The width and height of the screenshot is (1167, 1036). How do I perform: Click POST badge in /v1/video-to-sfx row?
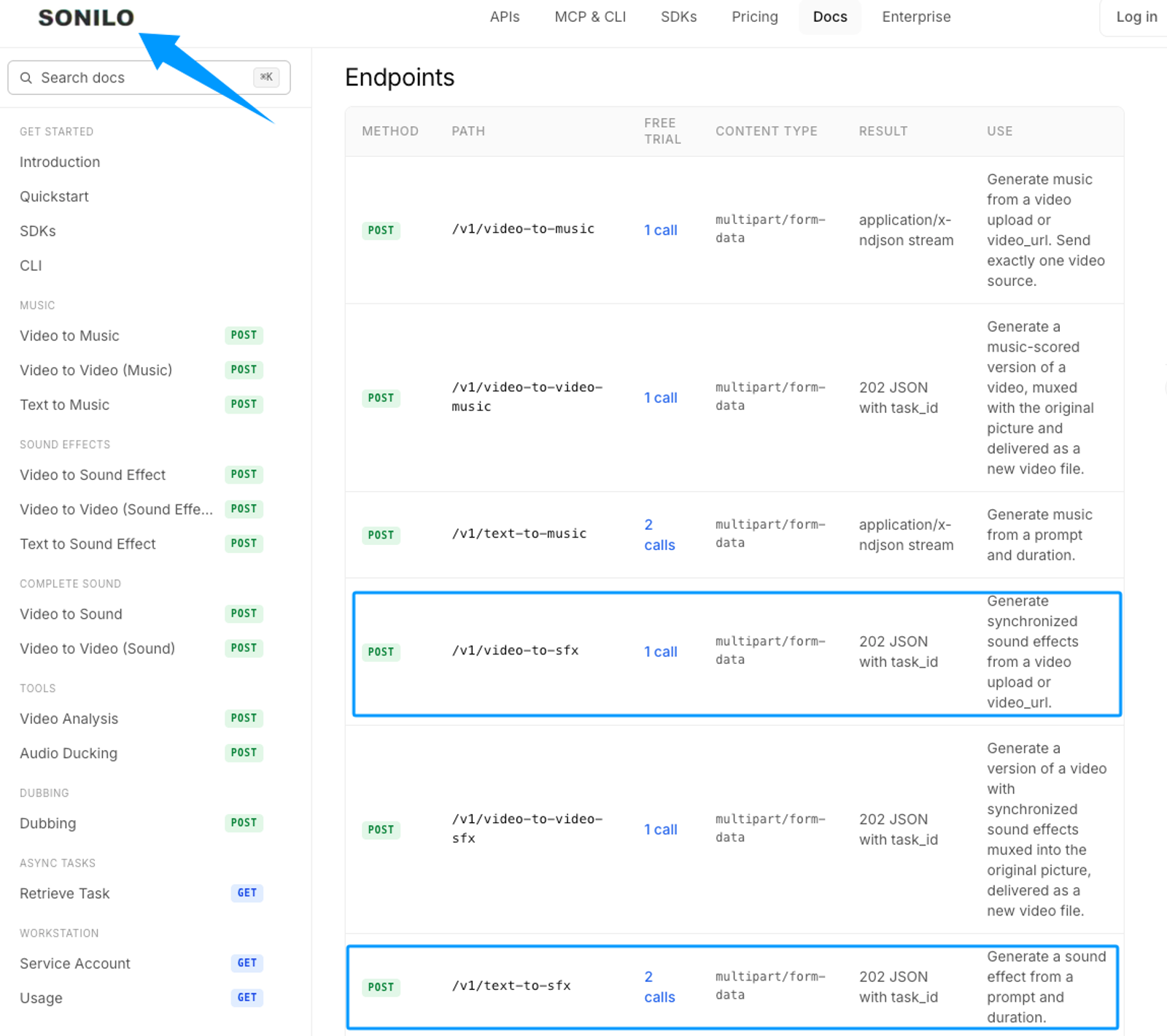381,652
